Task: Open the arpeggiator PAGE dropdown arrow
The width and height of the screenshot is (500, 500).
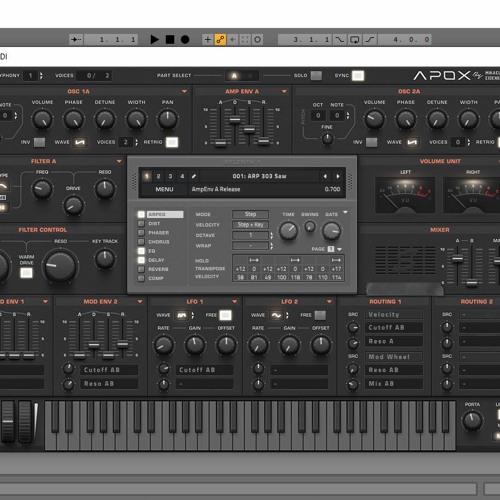Action: (339, 249)
